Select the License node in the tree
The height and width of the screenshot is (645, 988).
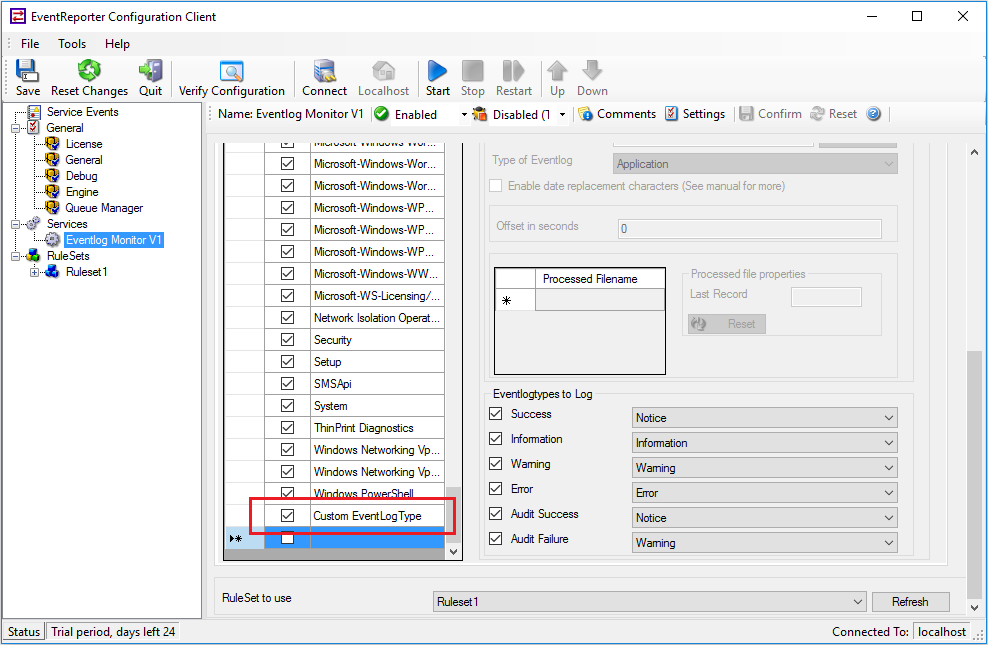click(x=84, y=144)
